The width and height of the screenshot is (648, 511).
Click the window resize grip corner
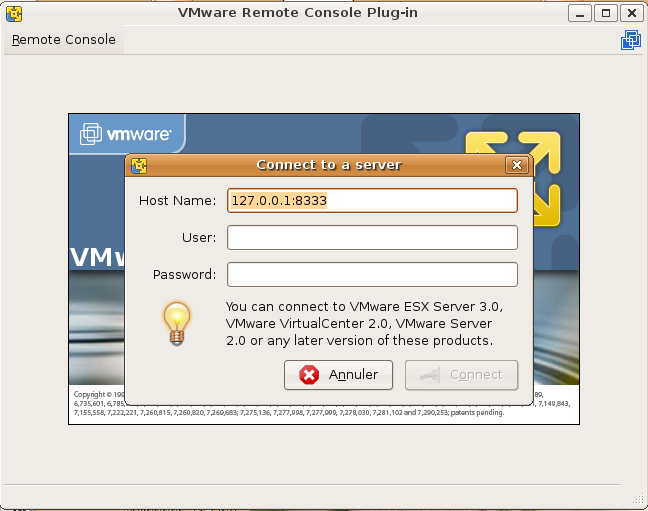click(638, 499)
